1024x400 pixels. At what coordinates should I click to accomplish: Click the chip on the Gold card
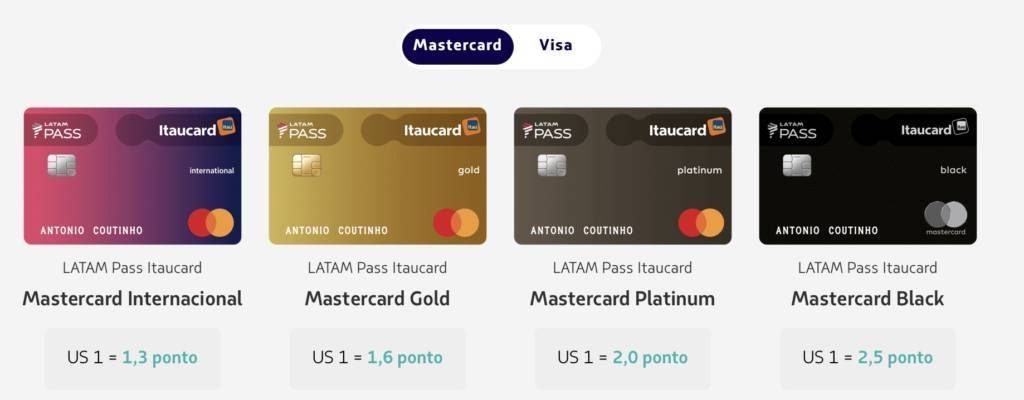pos(306,165)
